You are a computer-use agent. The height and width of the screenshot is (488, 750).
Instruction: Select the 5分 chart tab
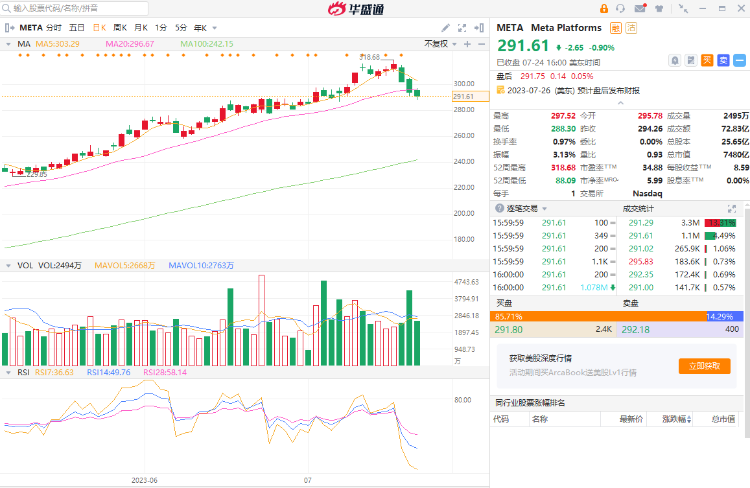181,28
